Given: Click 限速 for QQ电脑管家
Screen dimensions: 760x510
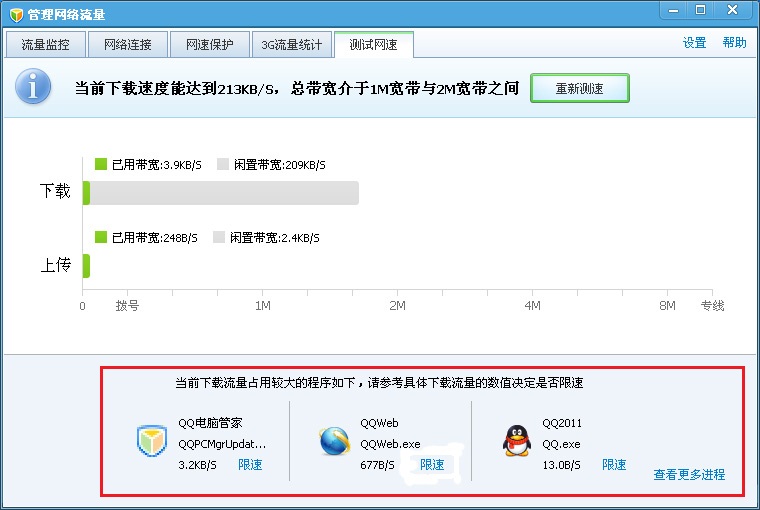Looking at the screenshot, I should [250, 465].
